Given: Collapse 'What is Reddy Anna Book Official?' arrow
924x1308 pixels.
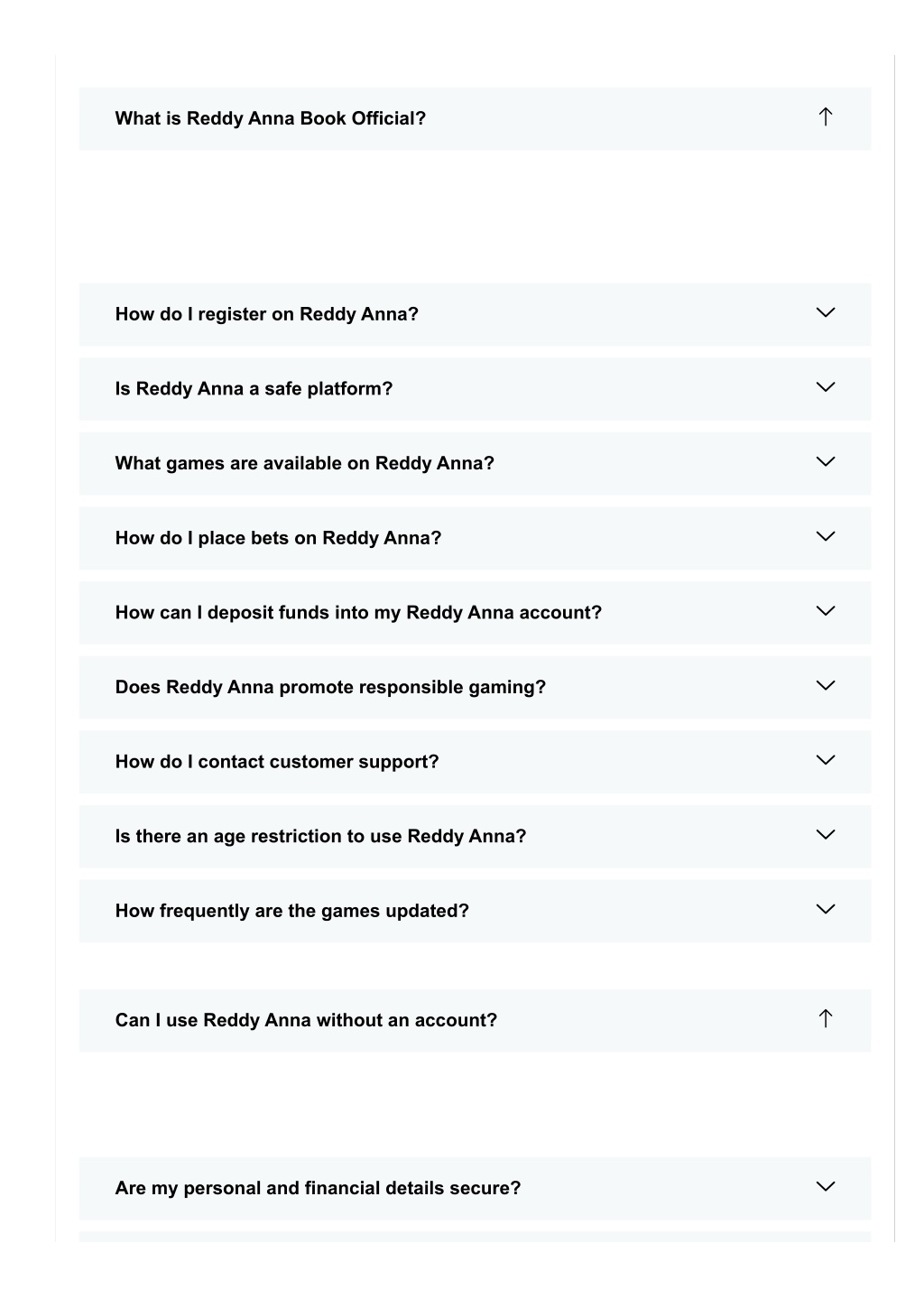Looking at the screenshot, I should pyautogui.click(x=825, y=116).
